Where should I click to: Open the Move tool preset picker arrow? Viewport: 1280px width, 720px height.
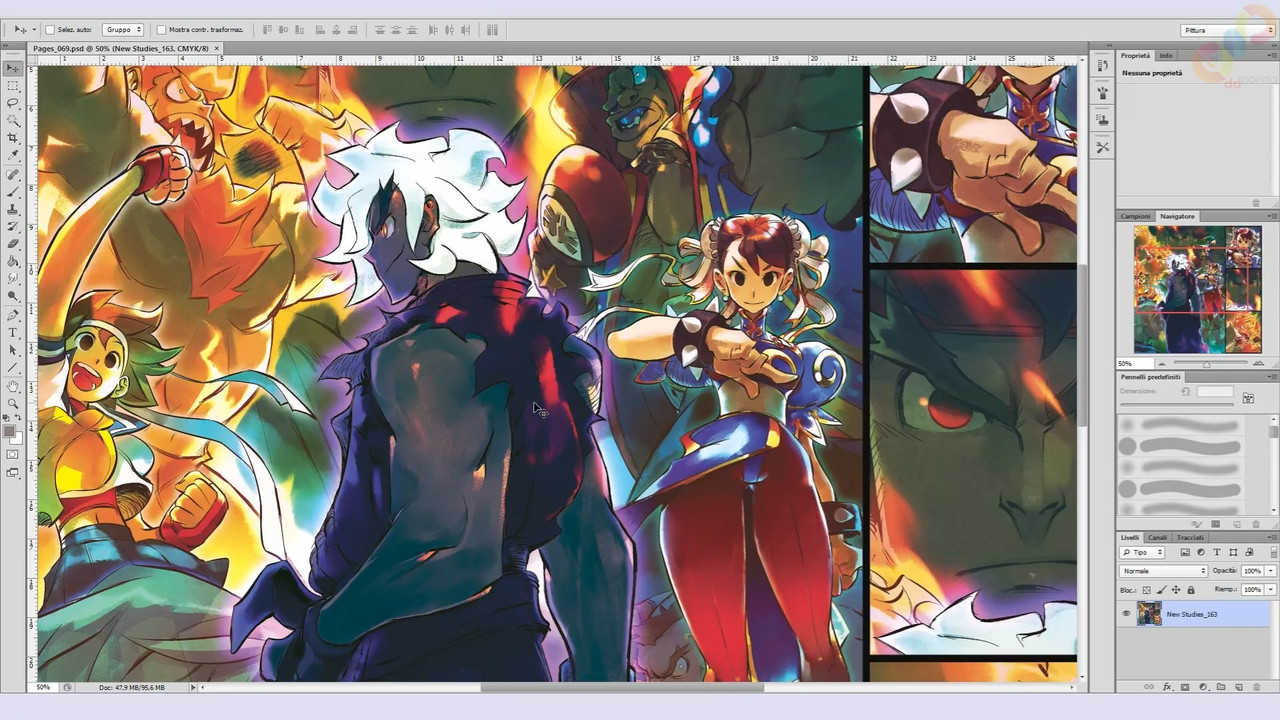click(x=33, y=30)
